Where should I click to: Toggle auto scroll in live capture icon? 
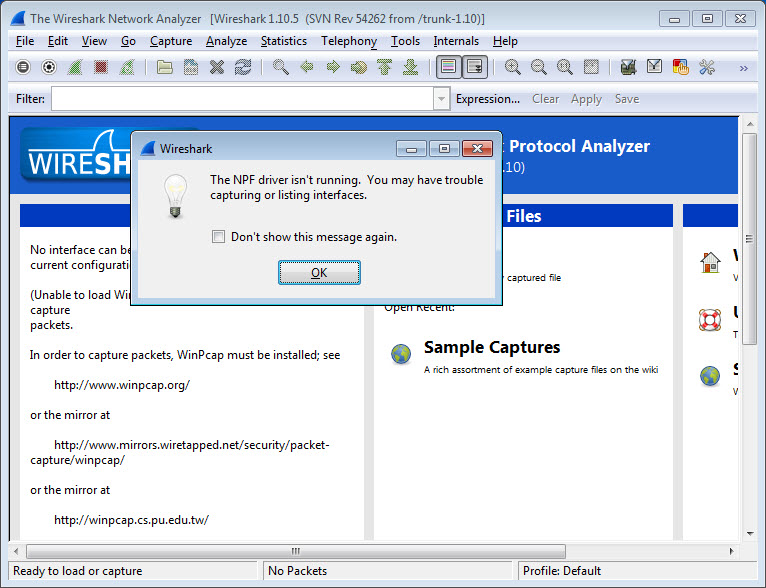(x=474, y=67)
